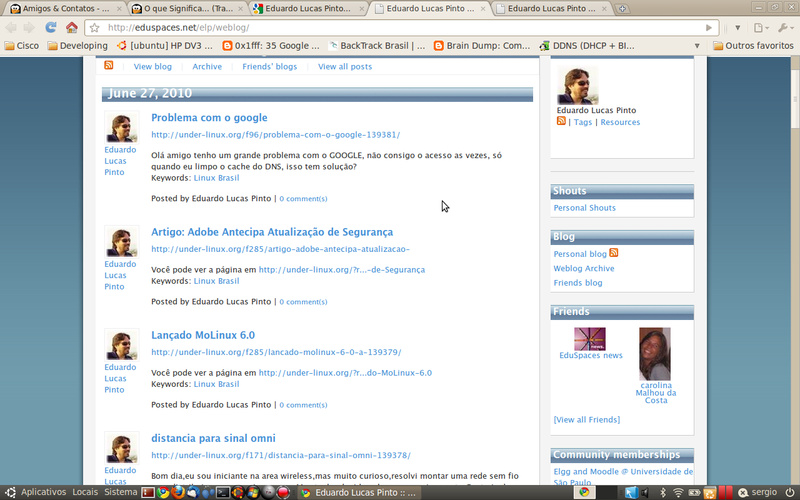
Task: Click the Go arrow in address bar
Action: (709, 28)
